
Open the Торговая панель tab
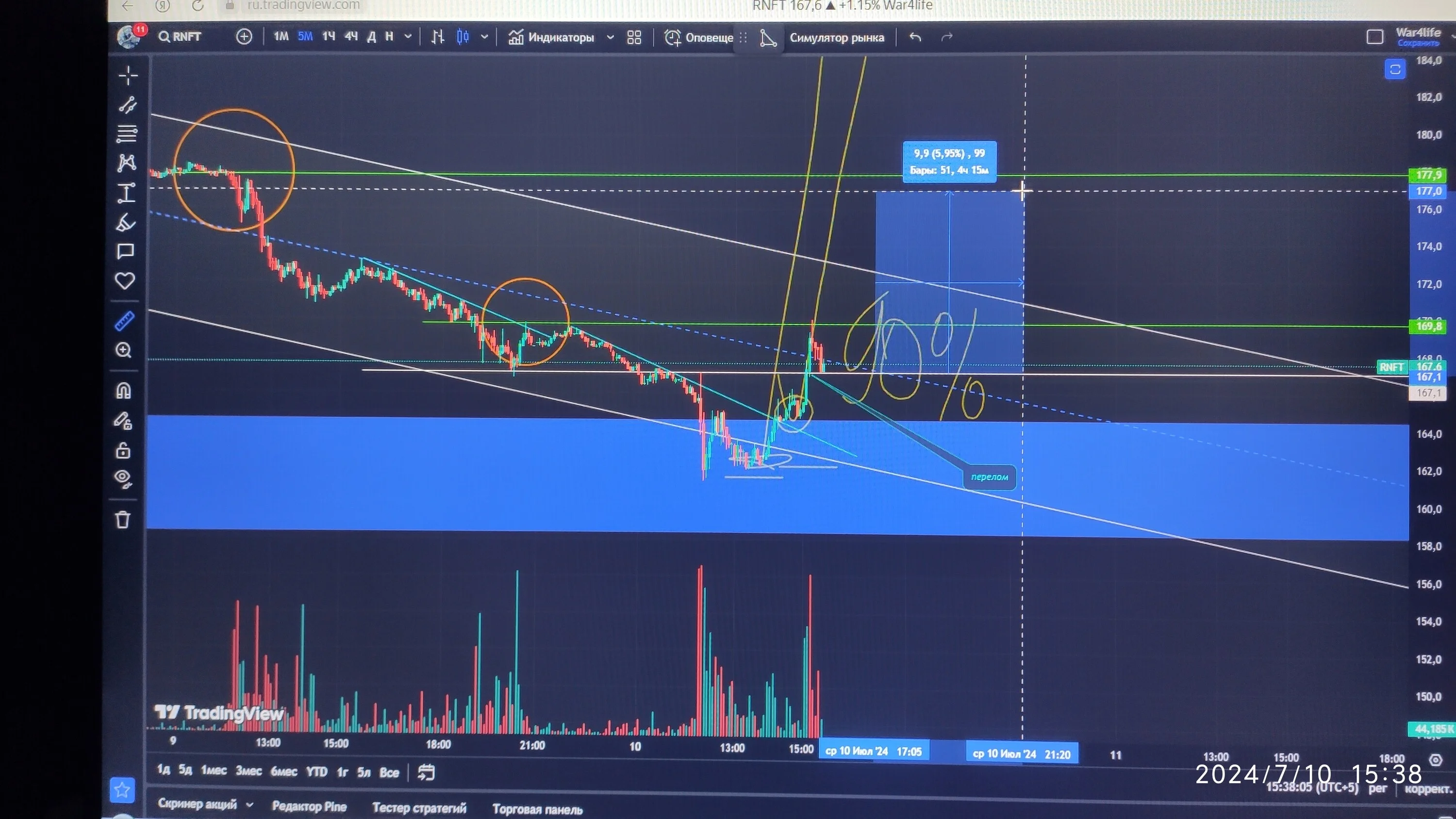click(x=538, y=809)
